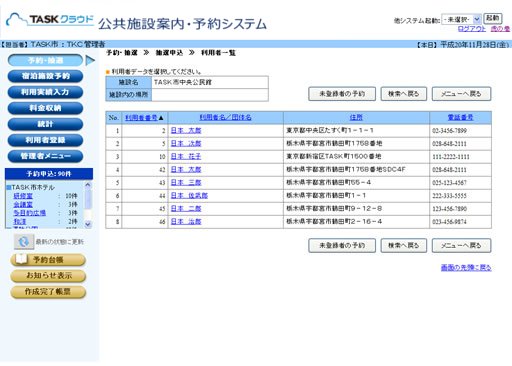Sort by the 住所 column header
Image resolution: width=512 pixels, height=366 pixels.
(356, 117)
